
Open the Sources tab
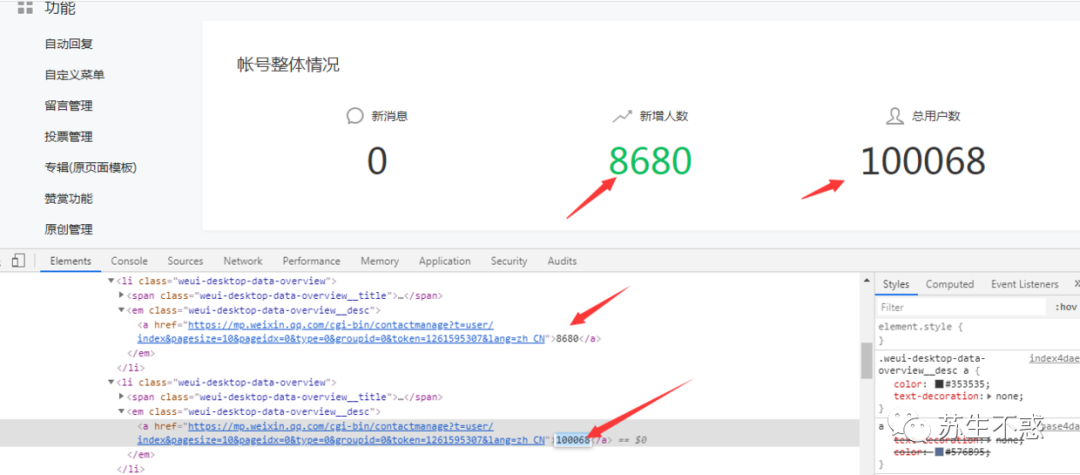(185, 261)
